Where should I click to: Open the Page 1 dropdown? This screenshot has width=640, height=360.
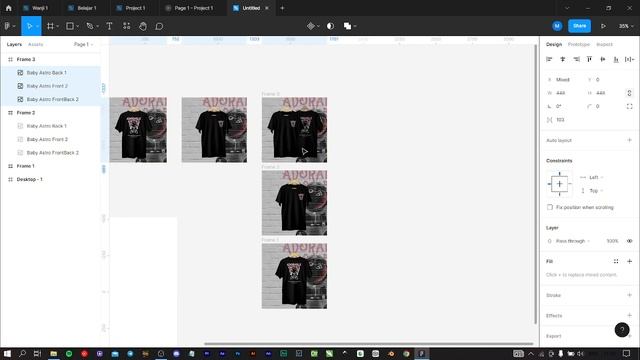coord(83,44)
